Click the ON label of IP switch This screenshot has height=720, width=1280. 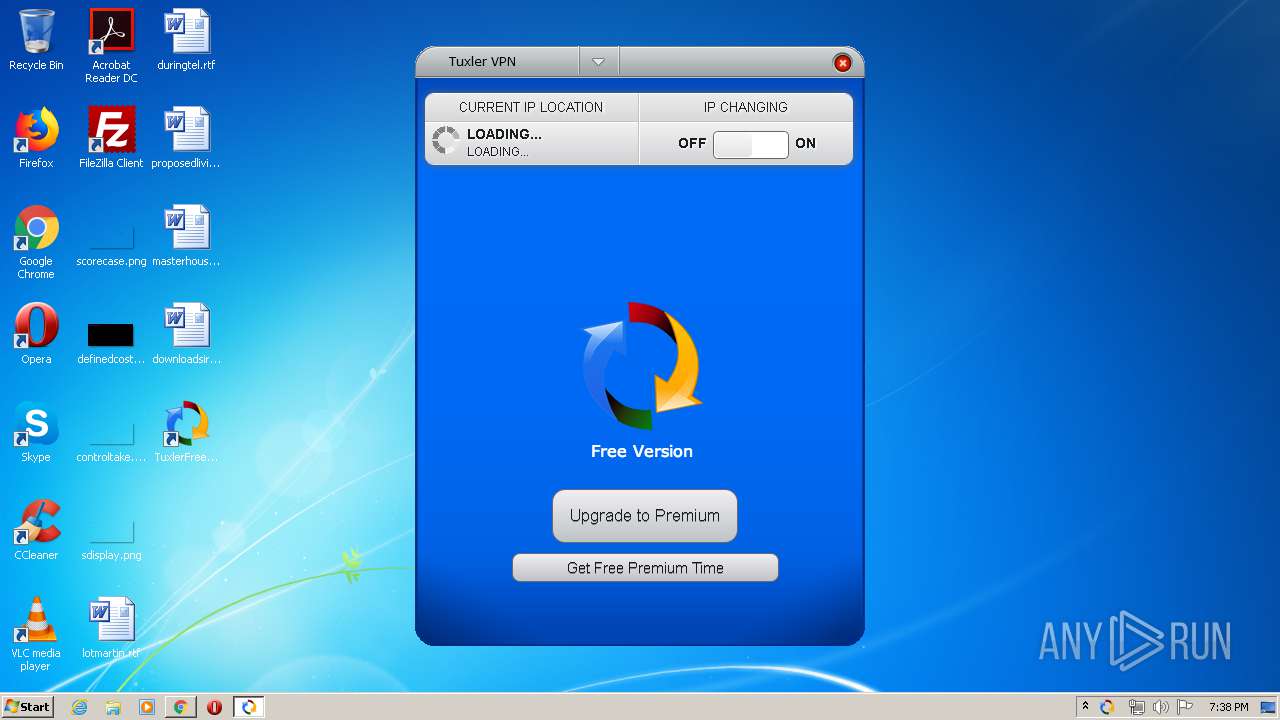806,143
